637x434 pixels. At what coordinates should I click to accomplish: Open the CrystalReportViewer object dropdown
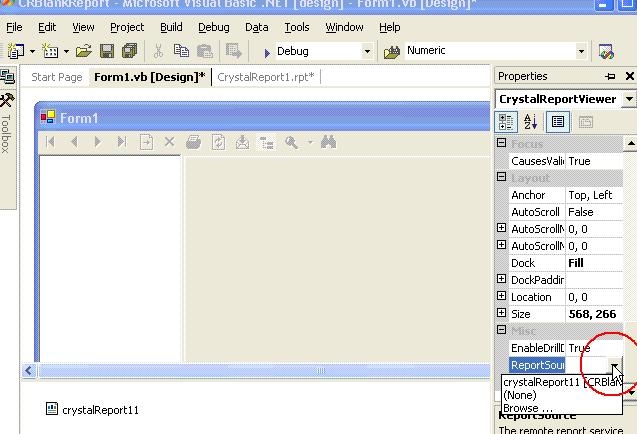(628, 99)
